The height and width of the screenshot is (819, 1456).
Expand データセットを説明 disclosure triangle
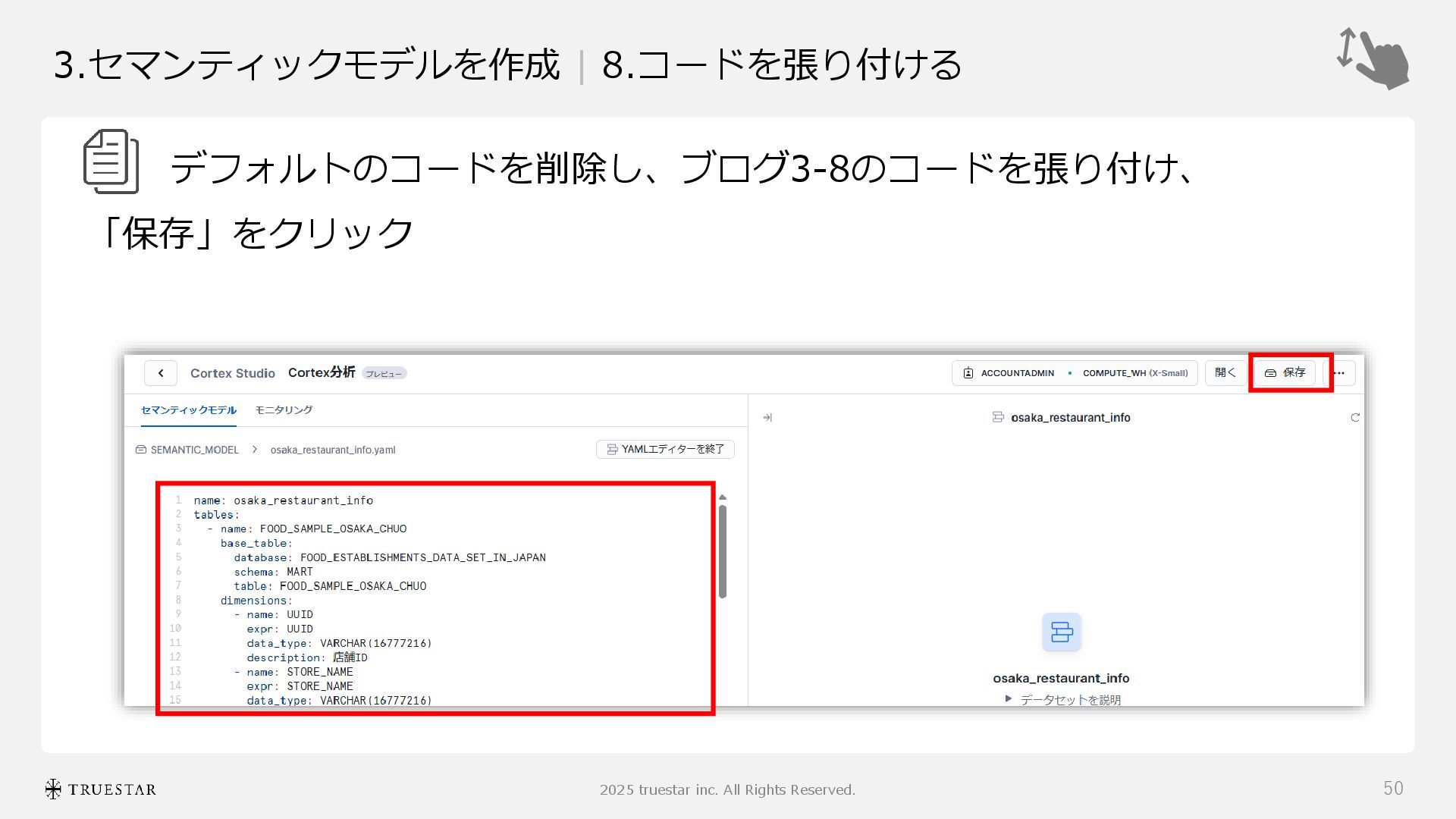1009,698
